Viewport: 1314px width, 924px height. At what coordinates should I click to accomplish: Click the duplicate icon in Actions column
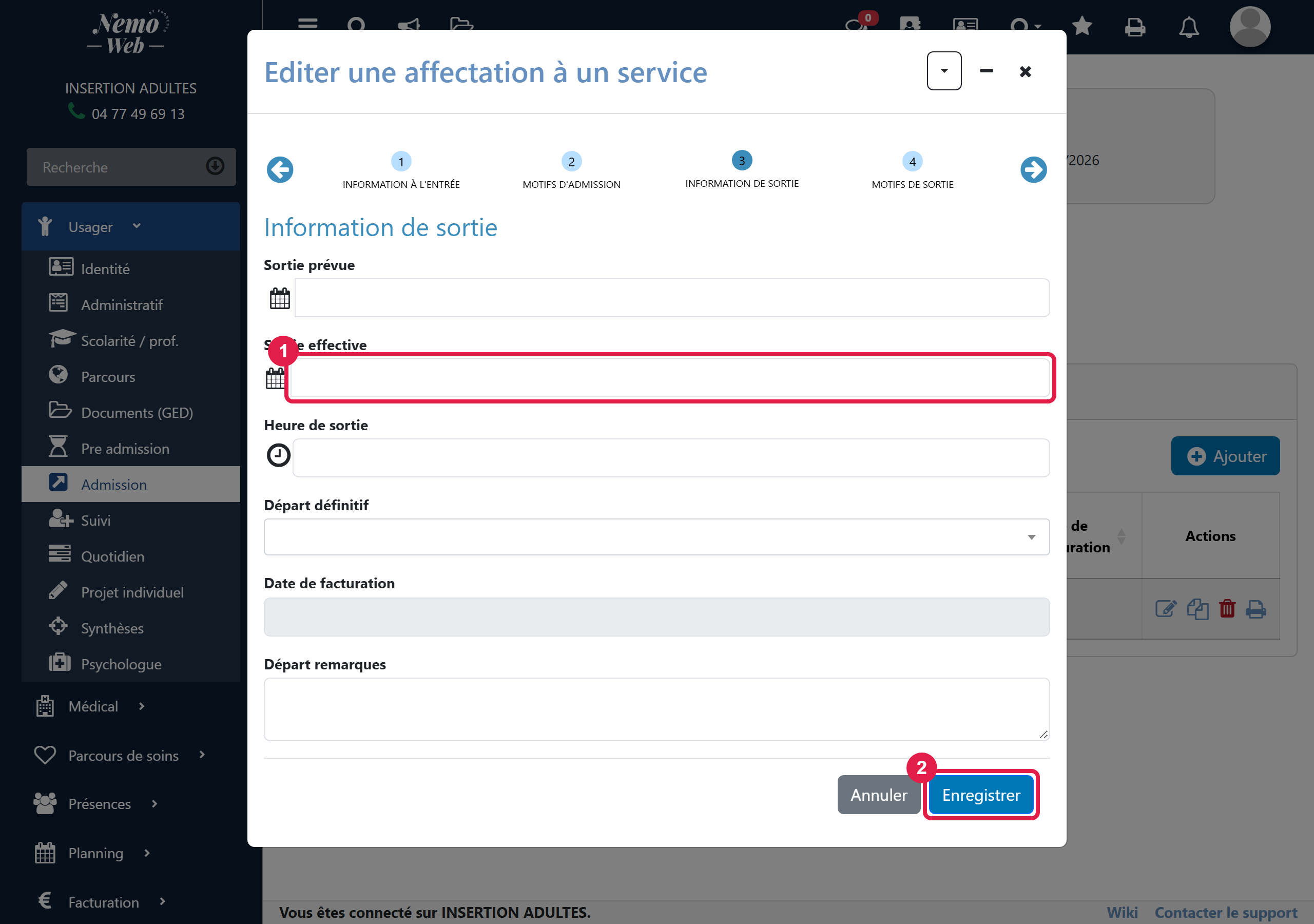tap(1197, 609)
